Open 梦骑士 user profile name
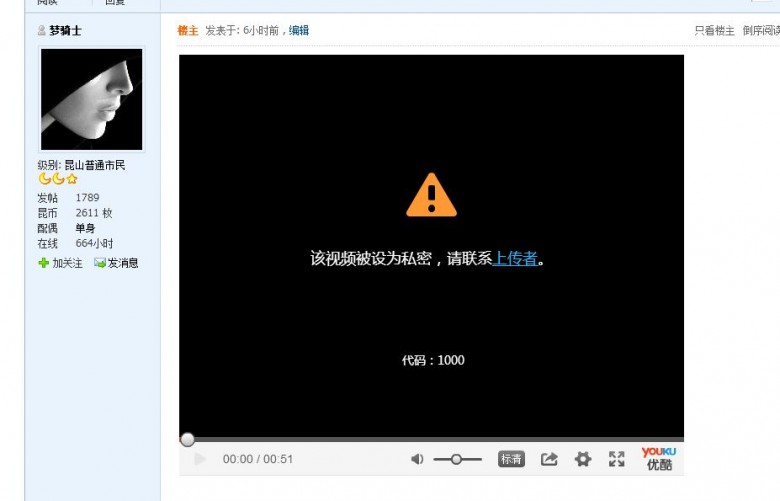 coord(65,30)
